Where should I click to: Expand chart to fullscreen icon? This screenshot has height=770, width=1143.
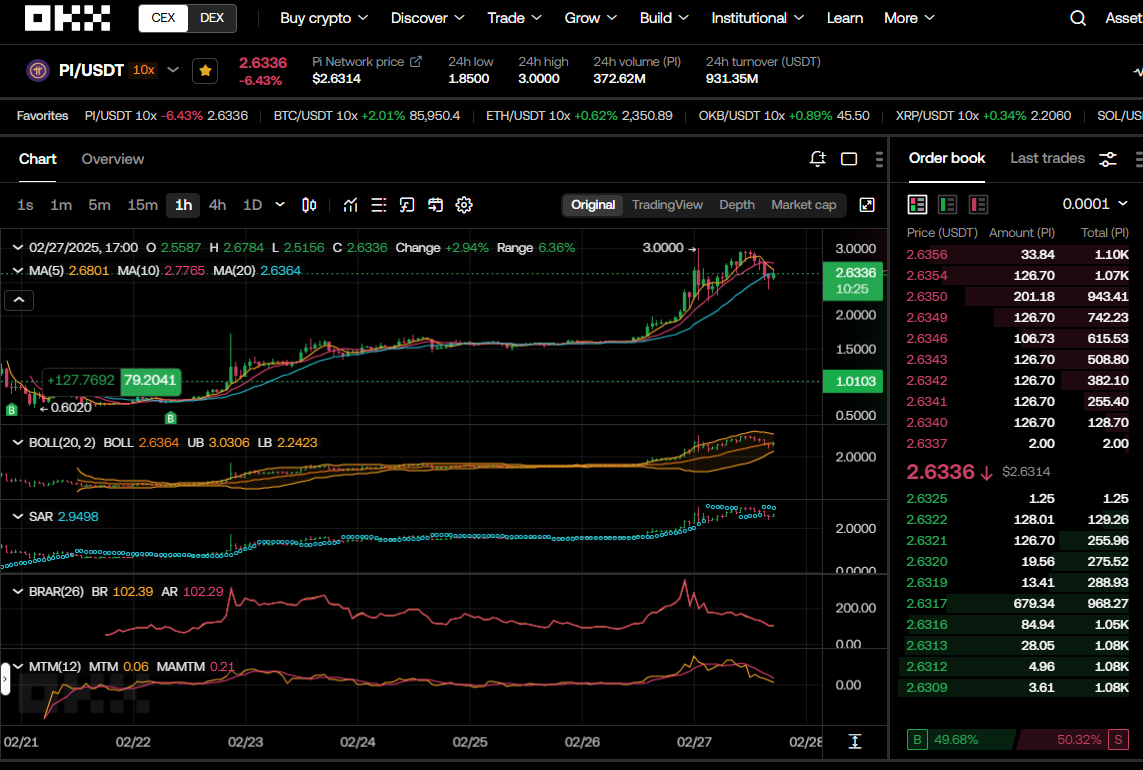point(867,205)
